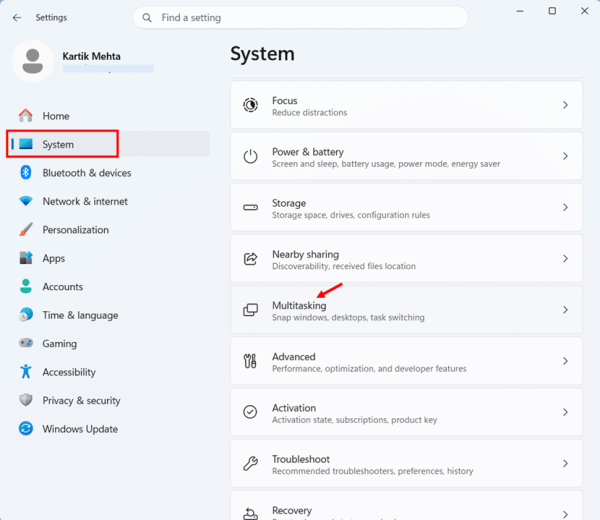Open Recovery via its right chevron
Screen dimensions: 600x520
tap(565, 514)
